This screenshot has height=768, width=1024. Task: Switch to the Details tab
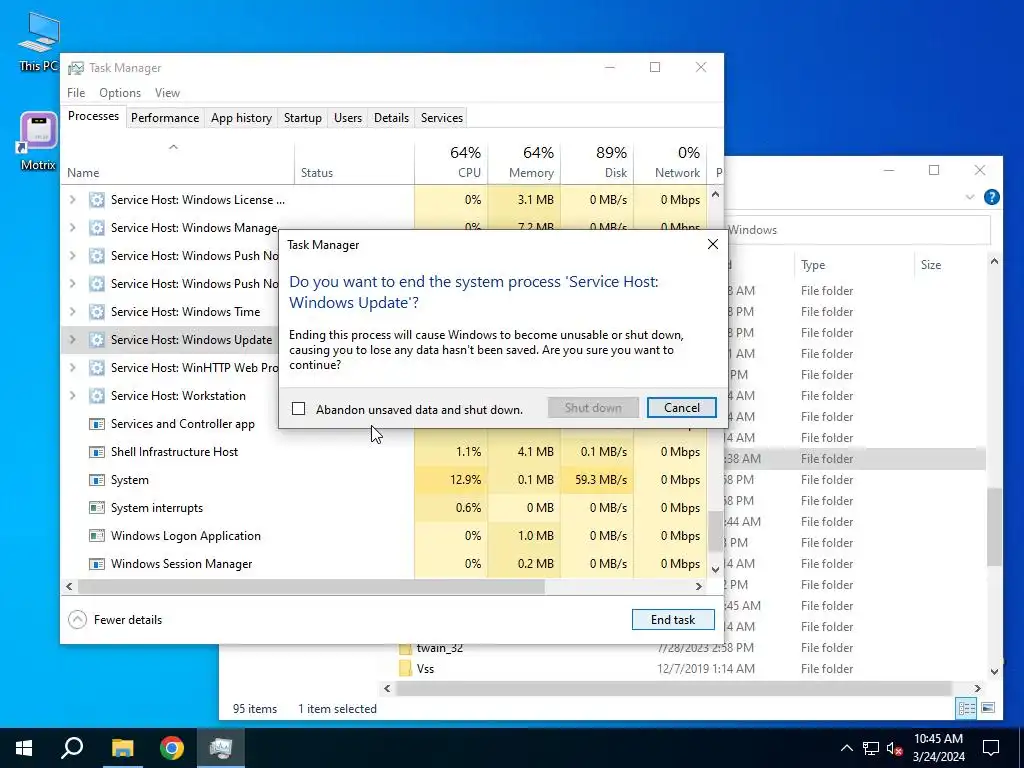point(391,118)
